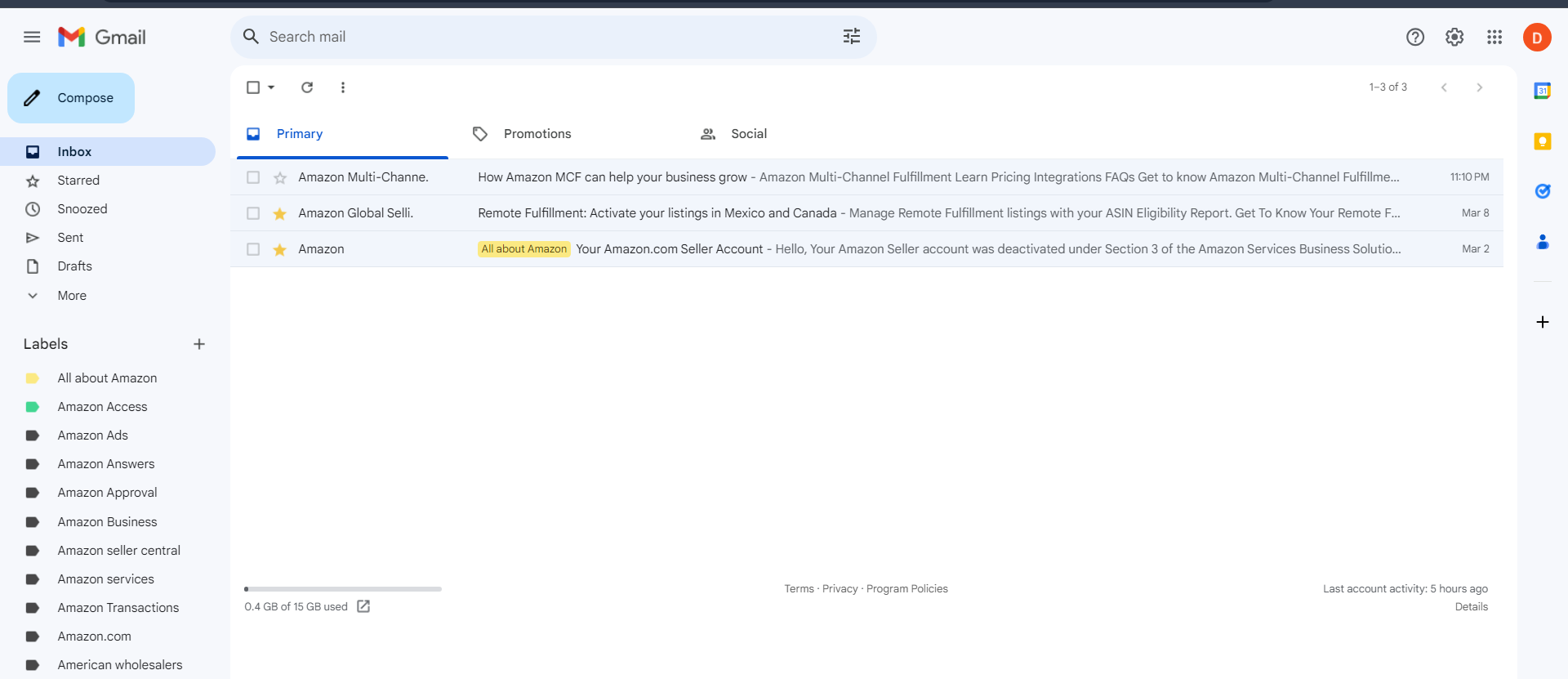This screenshot has width=1568, height=679.
Task: Click the Amazon seller central label icon
Action: 33,551
